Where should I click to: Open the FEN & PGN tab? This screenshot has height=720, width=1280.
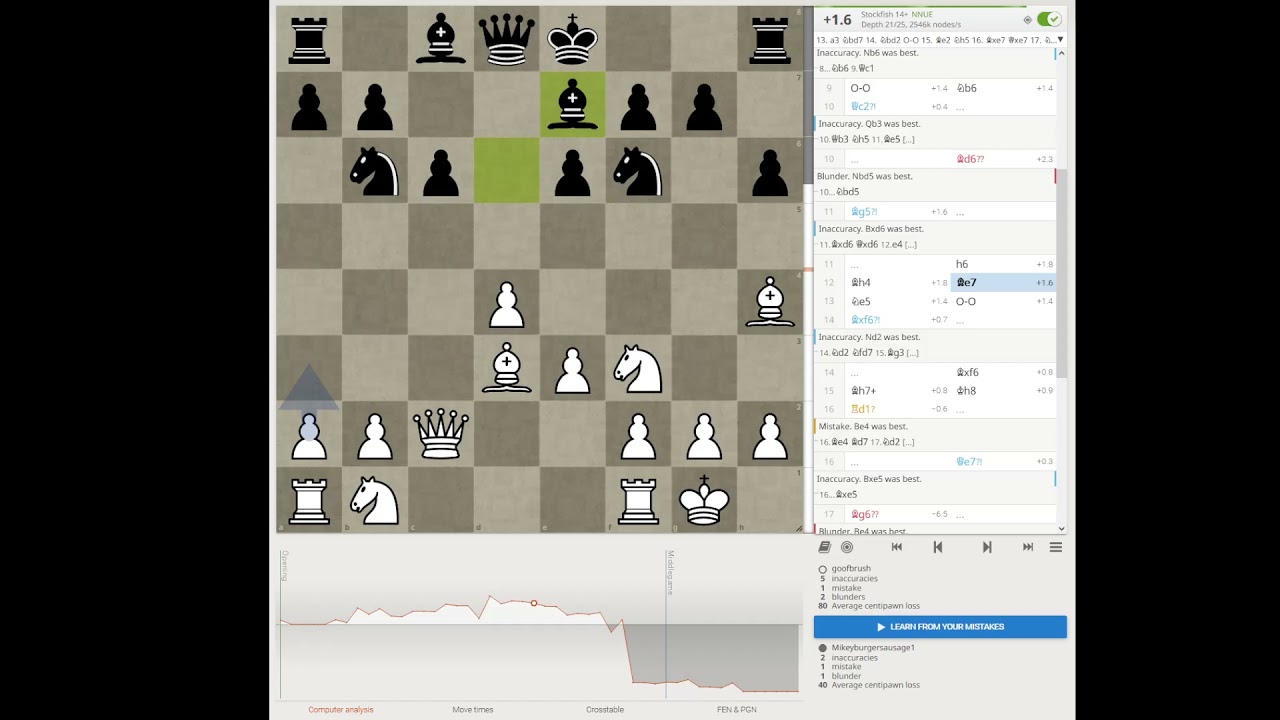coord(737,709)
